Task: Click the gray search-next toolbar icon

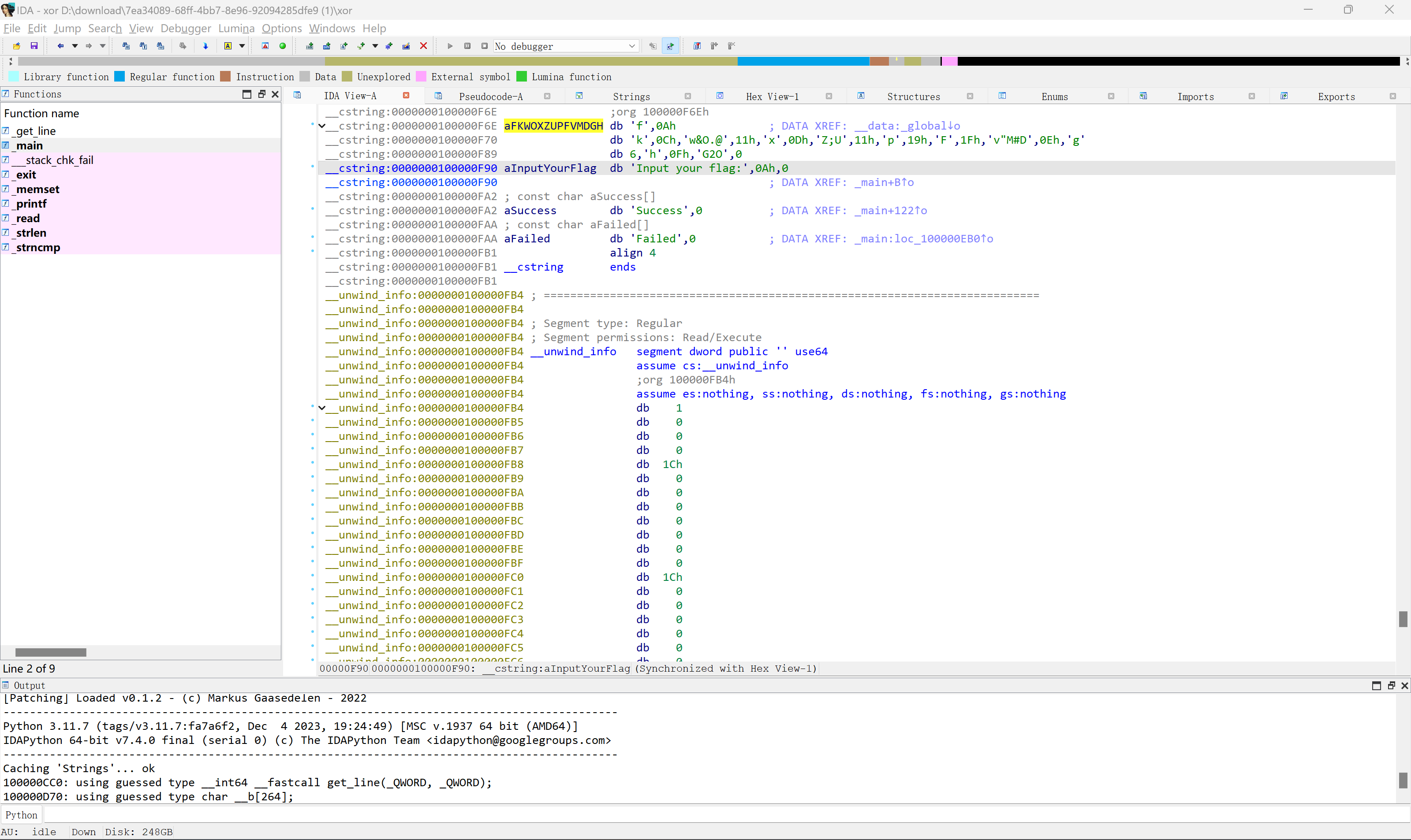Action: (x=183, y=46)
